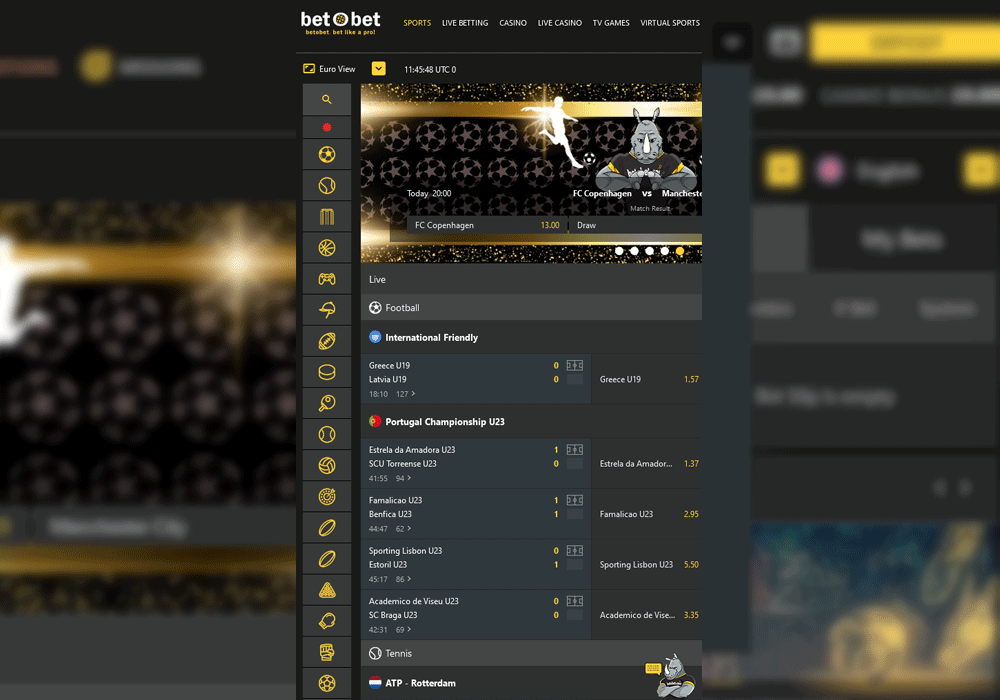Open the ATP - Rotterdam tournament header
This screenshot has width=1000, height=700.
click(x=531, y=683)
